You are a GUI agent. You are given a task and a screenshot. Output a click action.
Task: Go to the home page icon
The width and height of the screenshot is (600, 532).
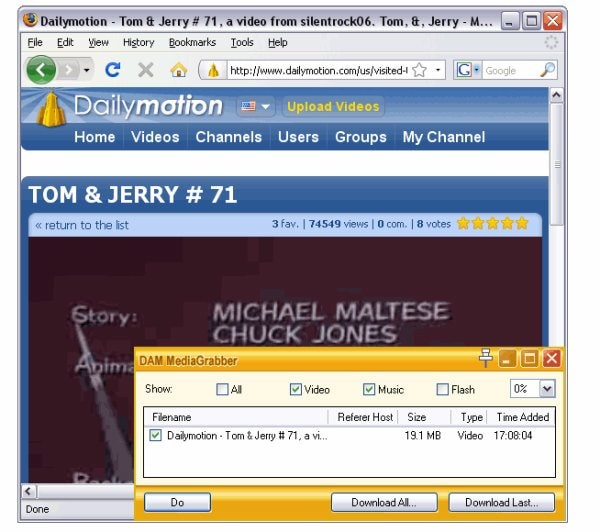point(179,70)
